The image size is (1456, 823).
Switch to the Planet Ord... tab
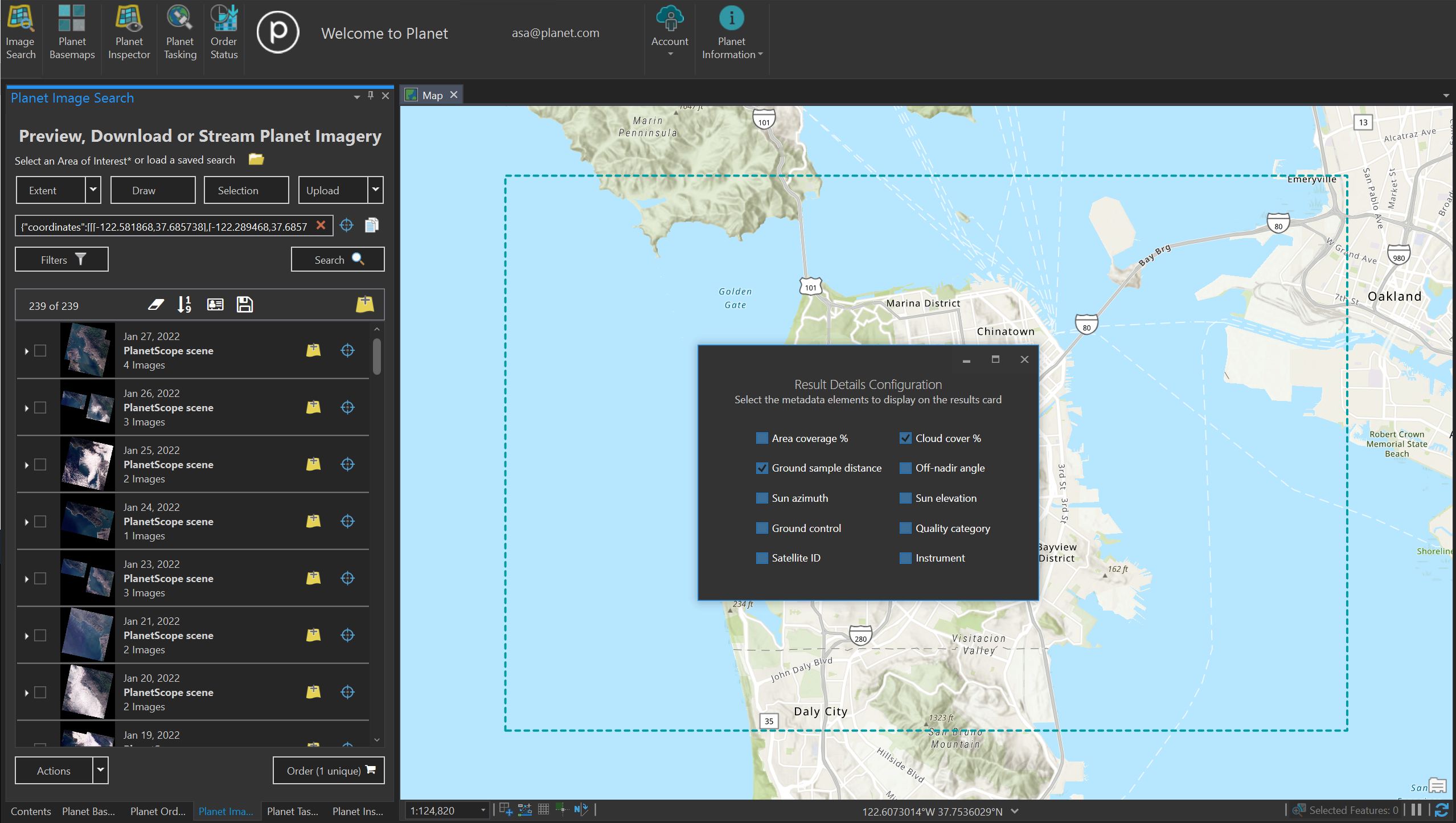(x=158, y=811)
